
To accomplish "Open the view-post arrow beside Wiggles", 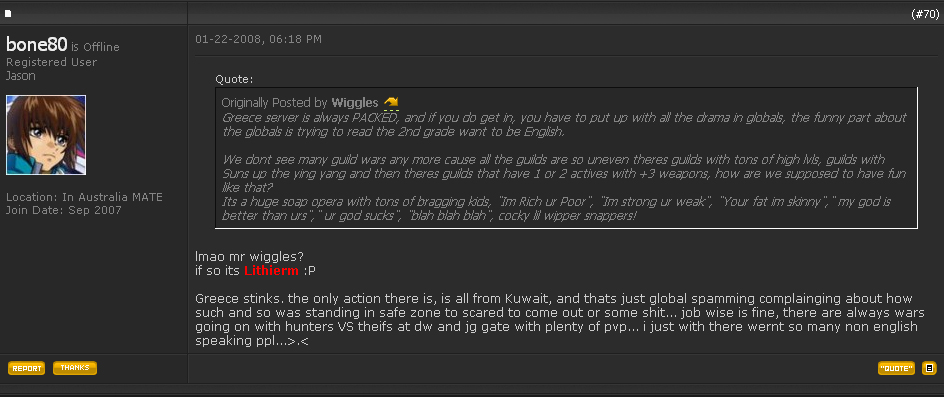I will pos(391,102).
